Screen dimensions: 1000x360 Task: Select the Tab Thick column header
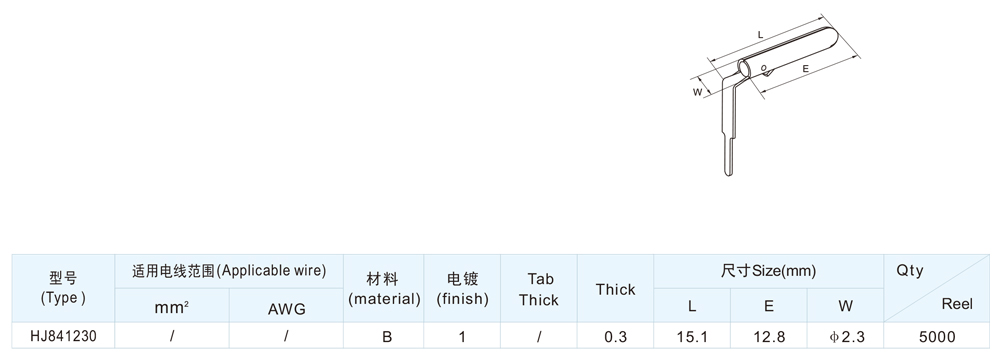coord(539,289)
